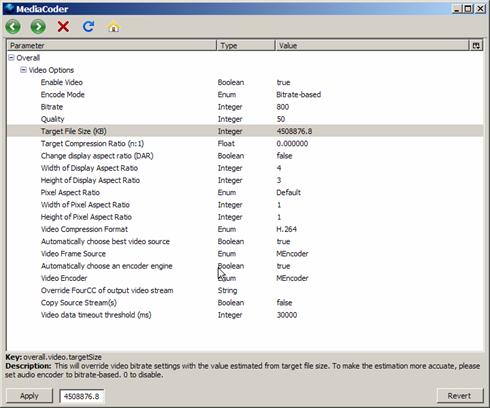This screenshot has width=490, height=408.
Task: Click the false value for Copy Source Stream(s)
Action: click(x=284, y=303)
